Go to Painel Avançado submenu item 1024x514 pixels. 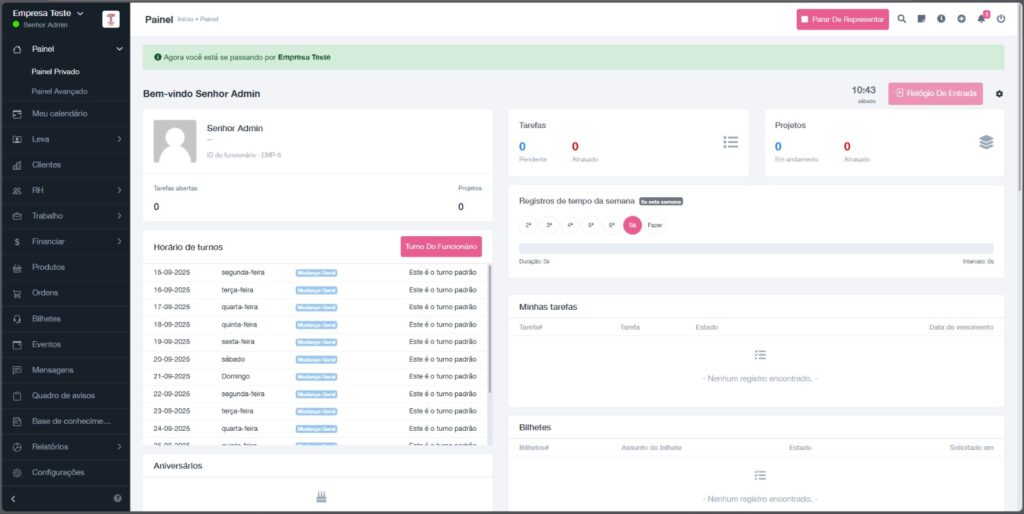point(60,91)
